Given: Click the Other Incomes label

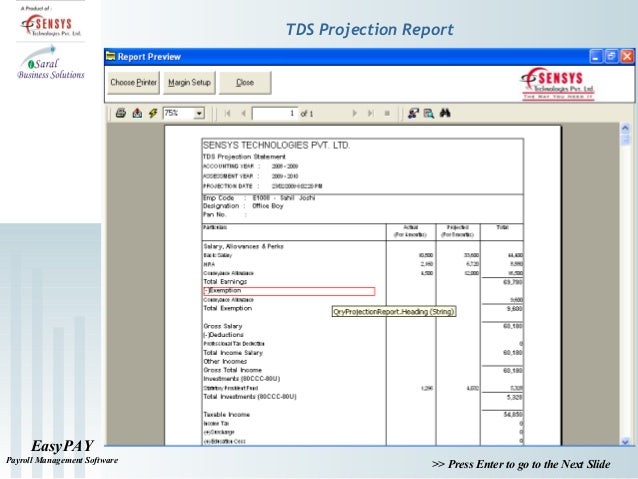Looking at the screenshot, I should [225, 361].
